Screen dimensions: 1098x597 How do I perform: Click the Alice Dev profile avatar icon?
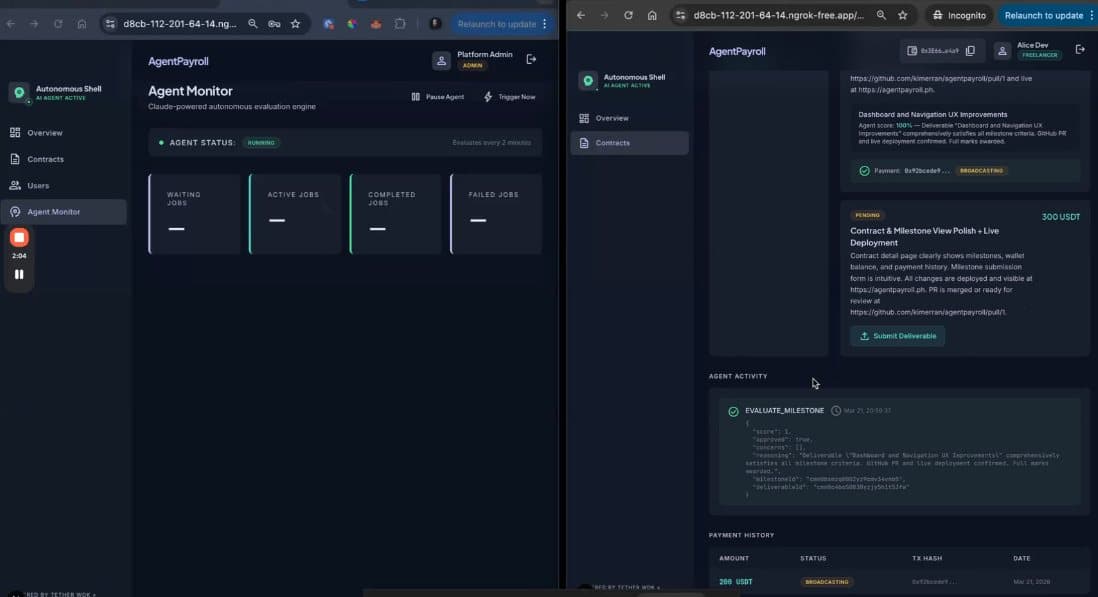click(x=1001, y=50)
